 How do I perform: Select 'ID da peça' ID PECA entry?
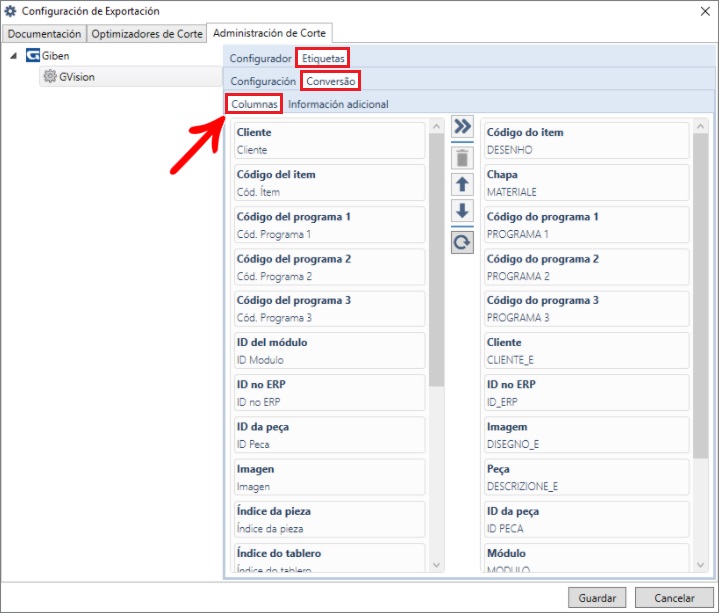(x=586, y=519)
